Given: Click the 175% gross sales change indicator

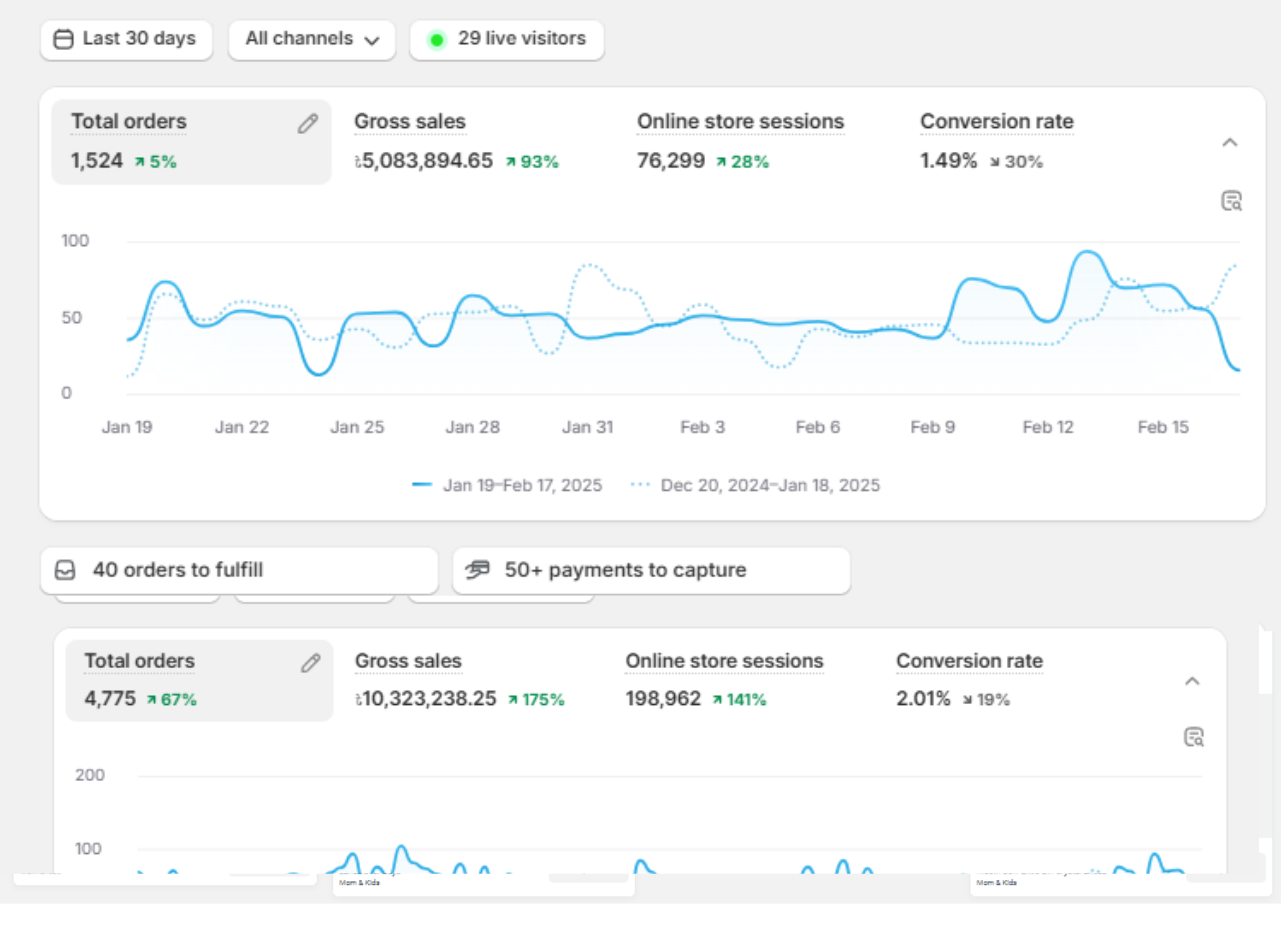Looking at the screenshot, I should [536, 700].
